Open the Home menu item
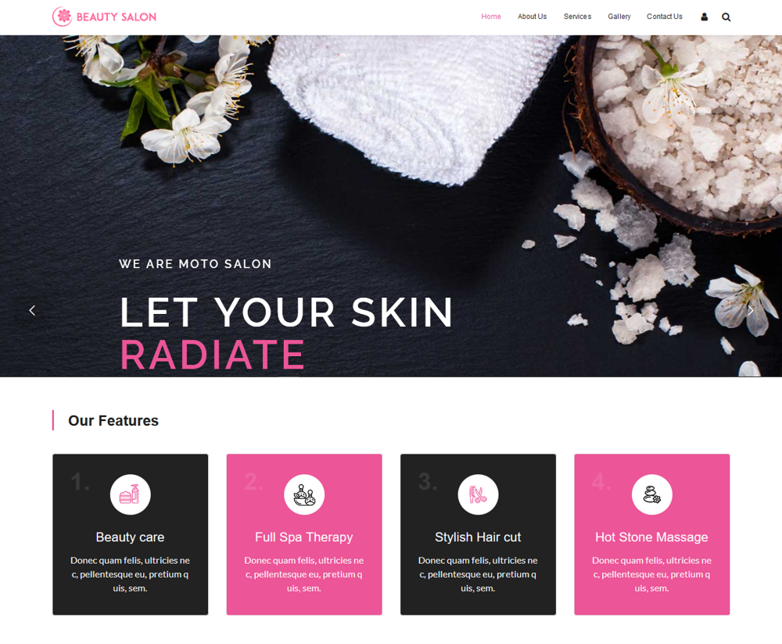This screenshot has width=782, height=644. (491, 16)
